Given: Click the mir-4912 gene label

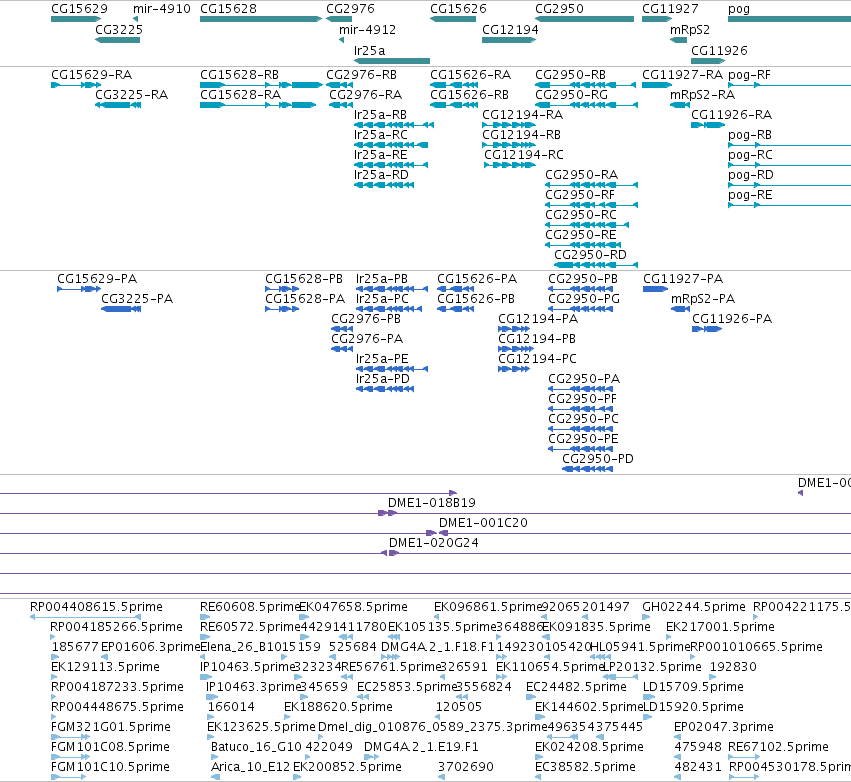Looking at the screenshot, I should [x=367, y=29].
